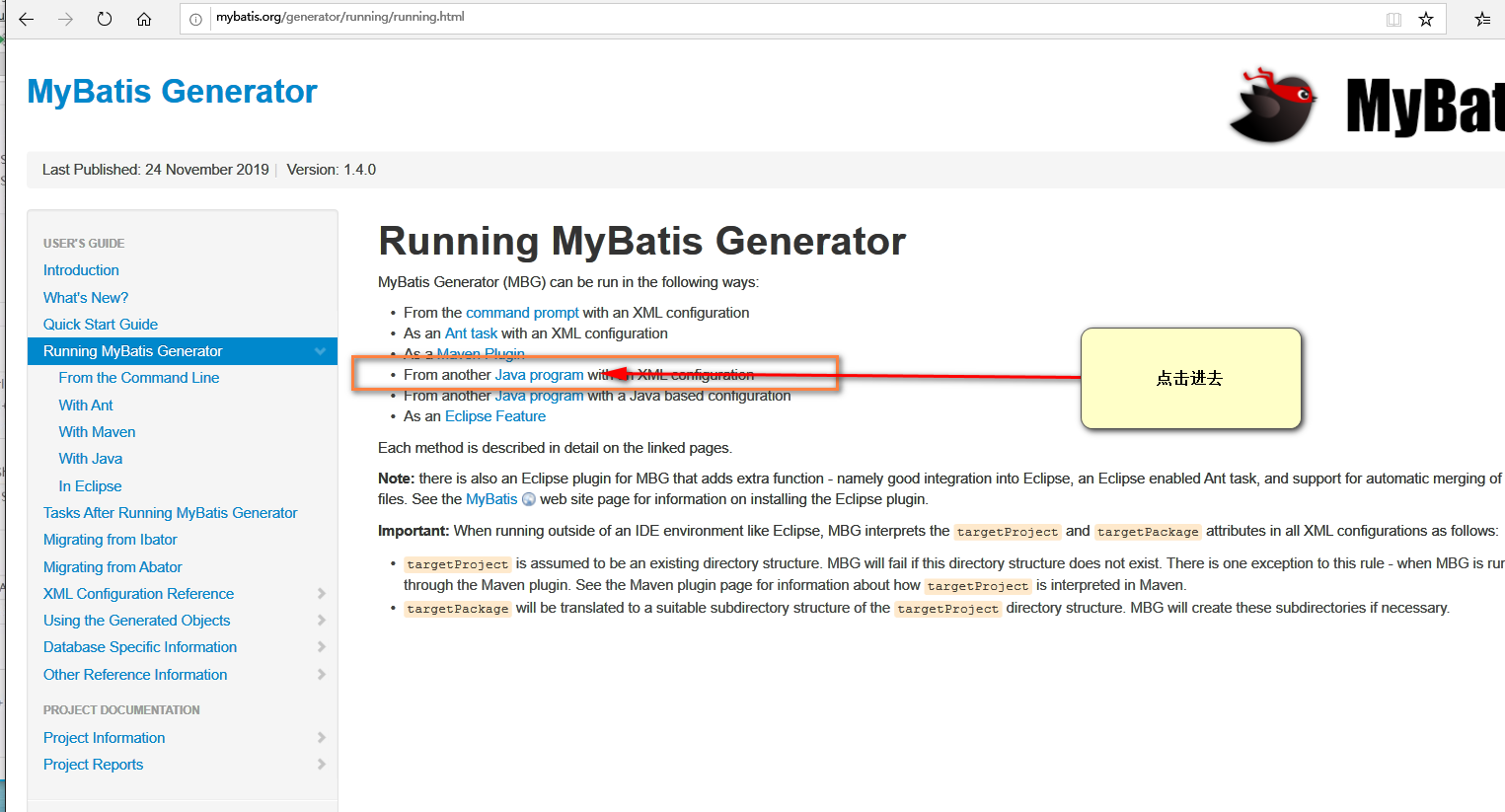The image size is (1505, 812).
Task: Open Database Specific Information page
Action: click(140, 647)
